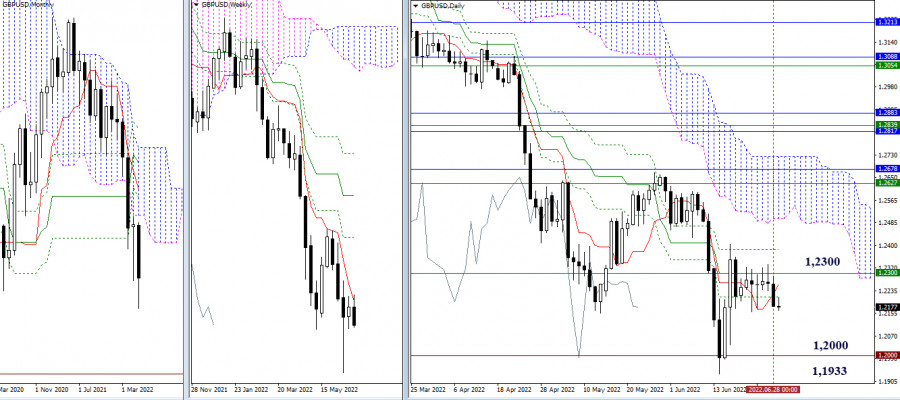
Task: Select the GBPUSD,Monthly chart title
Action: point(22,4)
